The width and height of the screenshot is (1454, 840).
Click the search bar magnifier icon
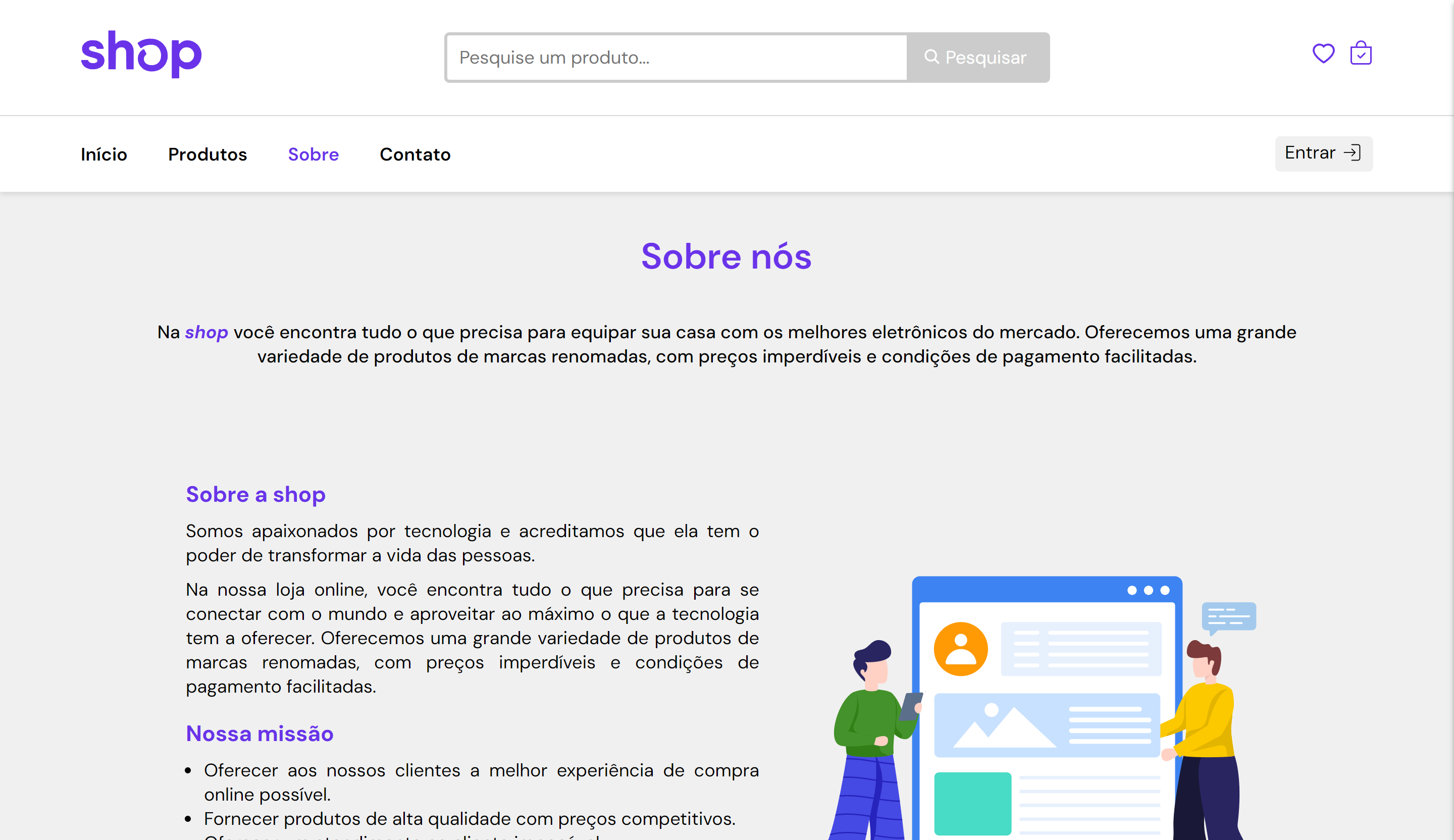(931, 57)
